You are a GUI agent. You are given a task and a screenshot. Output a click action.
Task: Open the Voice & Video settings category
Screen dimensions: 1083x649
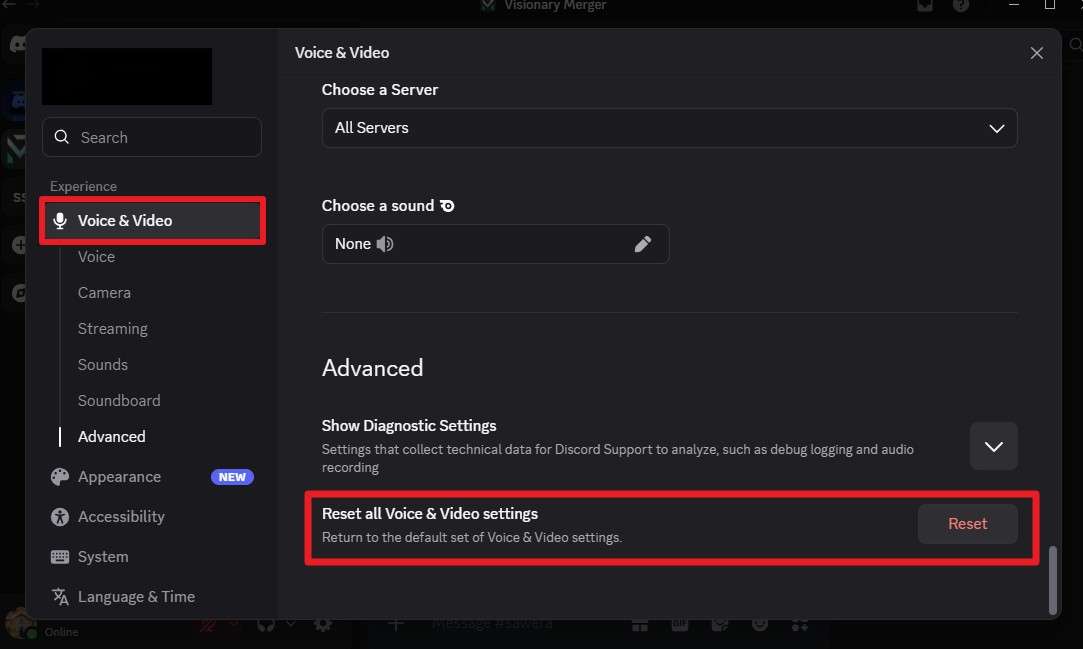[153, 220]
